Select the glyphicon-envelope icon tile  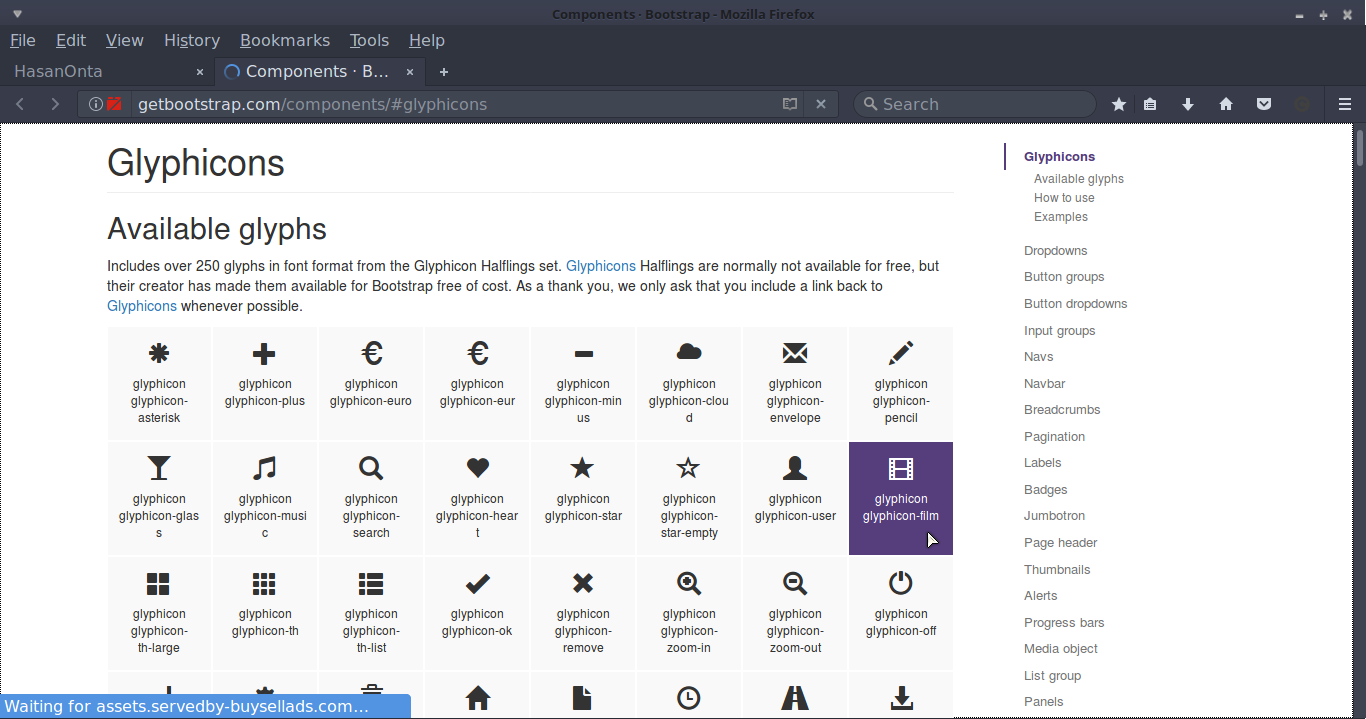coord(795,383)
